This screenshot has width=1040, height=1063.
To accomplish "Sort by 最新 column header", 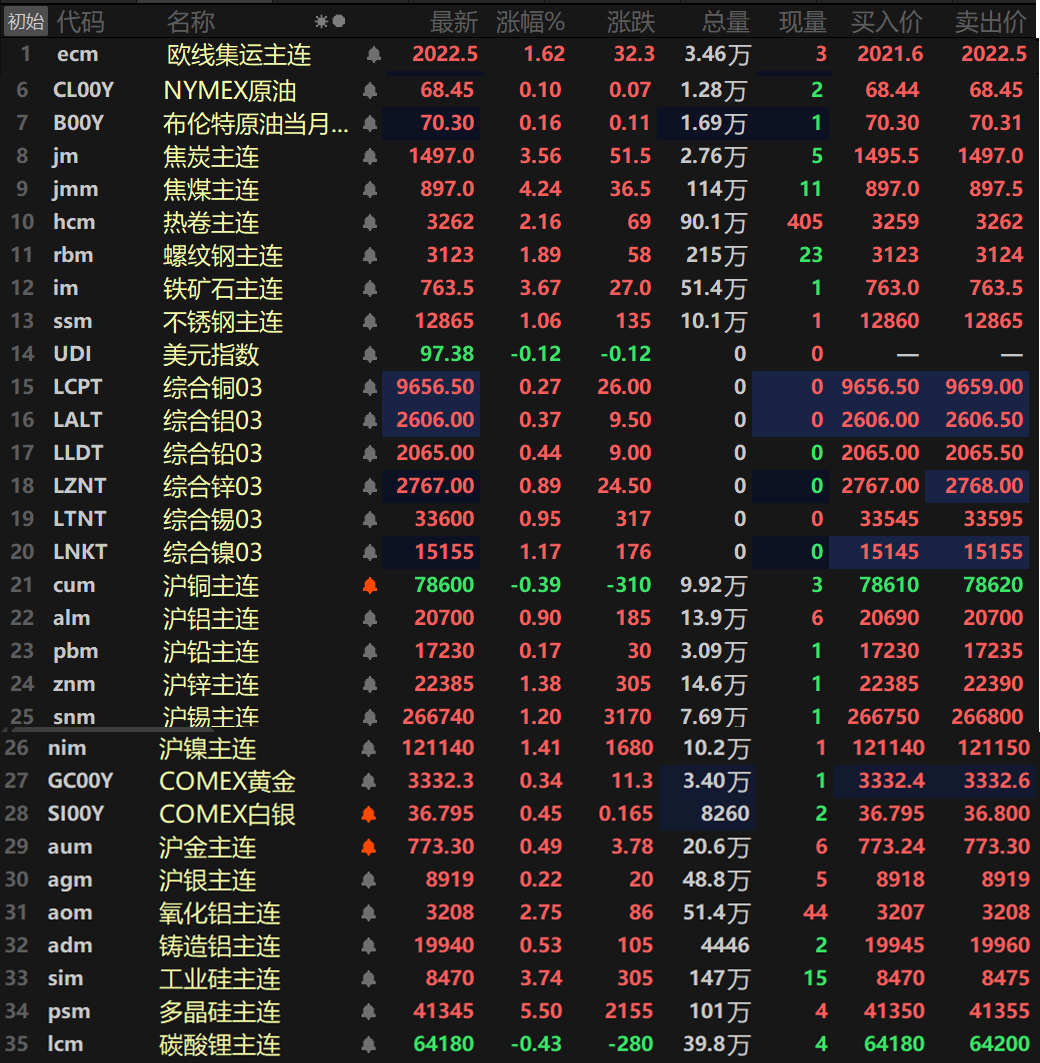I will [454, 22].
